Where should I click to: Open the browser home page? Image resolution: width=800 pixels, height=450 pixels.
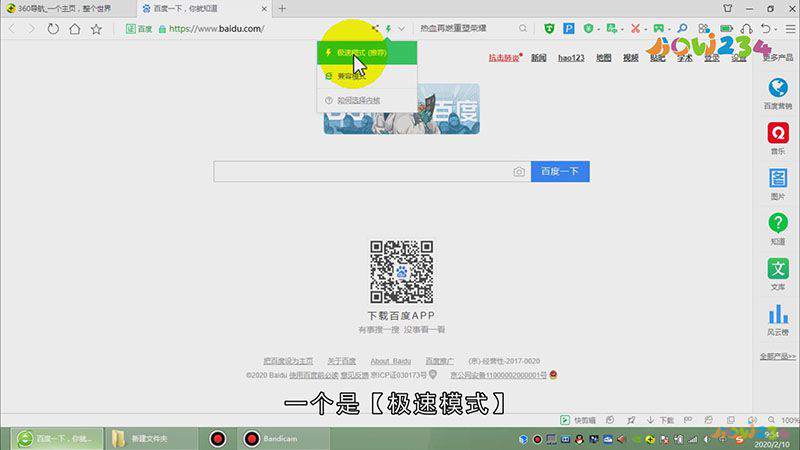click(x=74, y=29)
